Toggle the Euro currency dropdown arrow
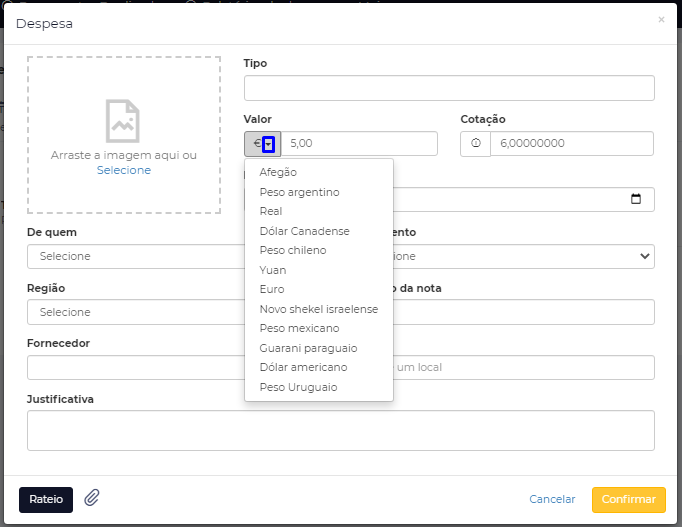The image size is (682, 527). click(268, 144)
